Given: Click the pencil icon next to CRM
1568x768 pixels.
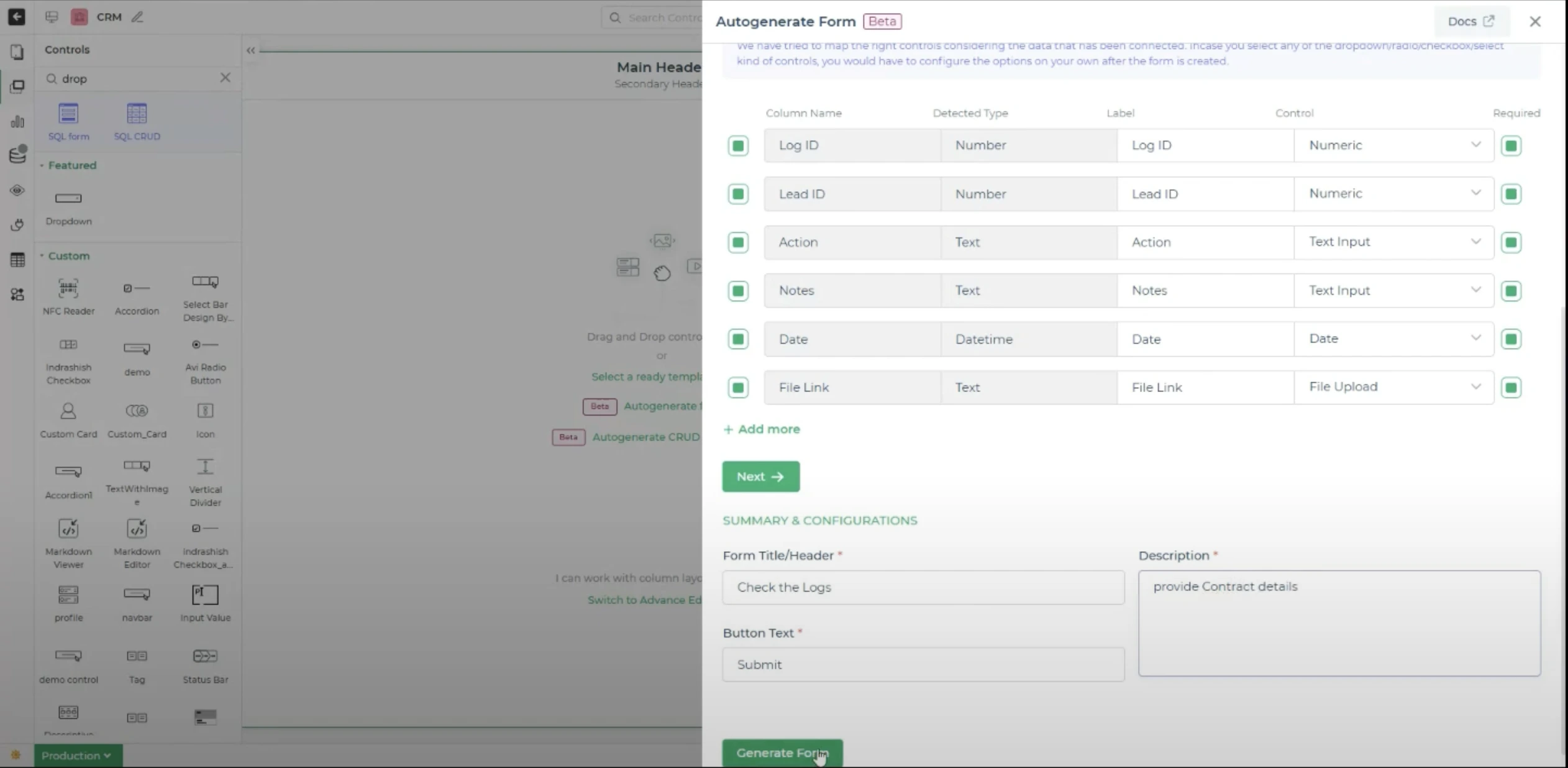Looking at the screenshot, I should click(x=137, y=17).
